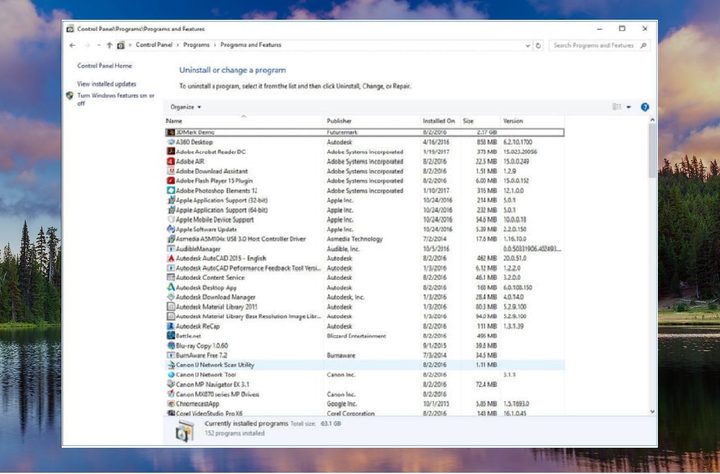Select Autodesk Download Manager
The height and width of the screenshot is (474, 720).
tap(365, 297)
